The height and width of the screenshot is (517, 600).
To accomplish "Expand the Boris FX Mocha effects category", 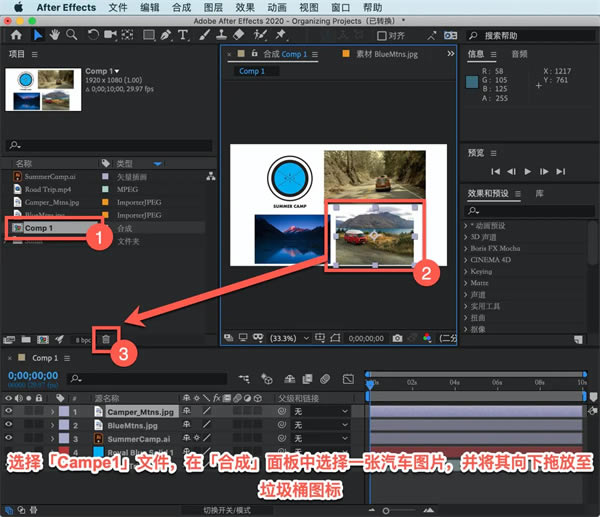I will point(466,248).
